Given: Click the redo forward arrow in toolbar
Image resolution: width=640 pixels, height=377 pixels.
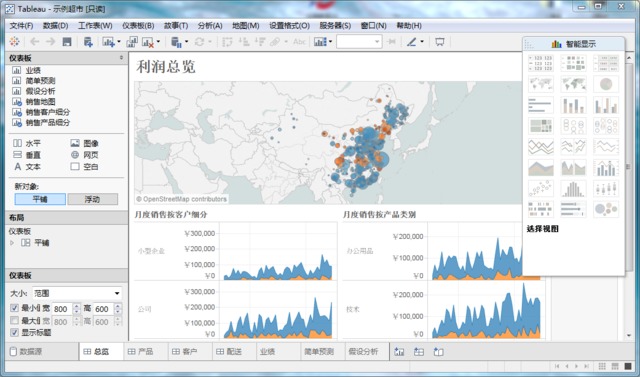Looking at the screenshot, I should click(50, 42).
